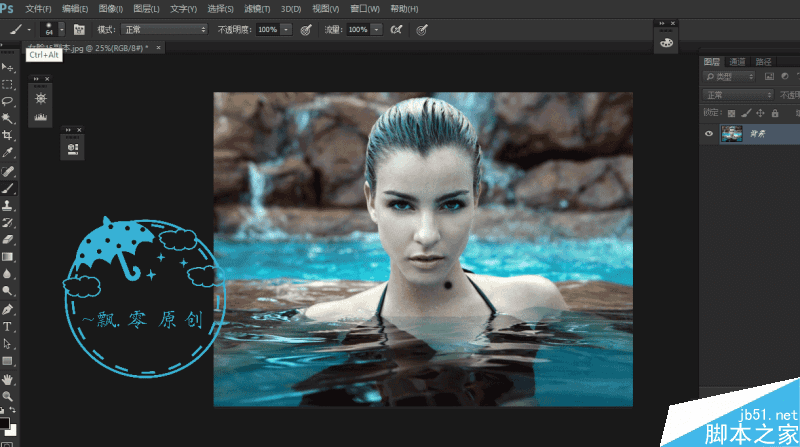
Task: Select the Clone Stamp tool
Action: 7,205
